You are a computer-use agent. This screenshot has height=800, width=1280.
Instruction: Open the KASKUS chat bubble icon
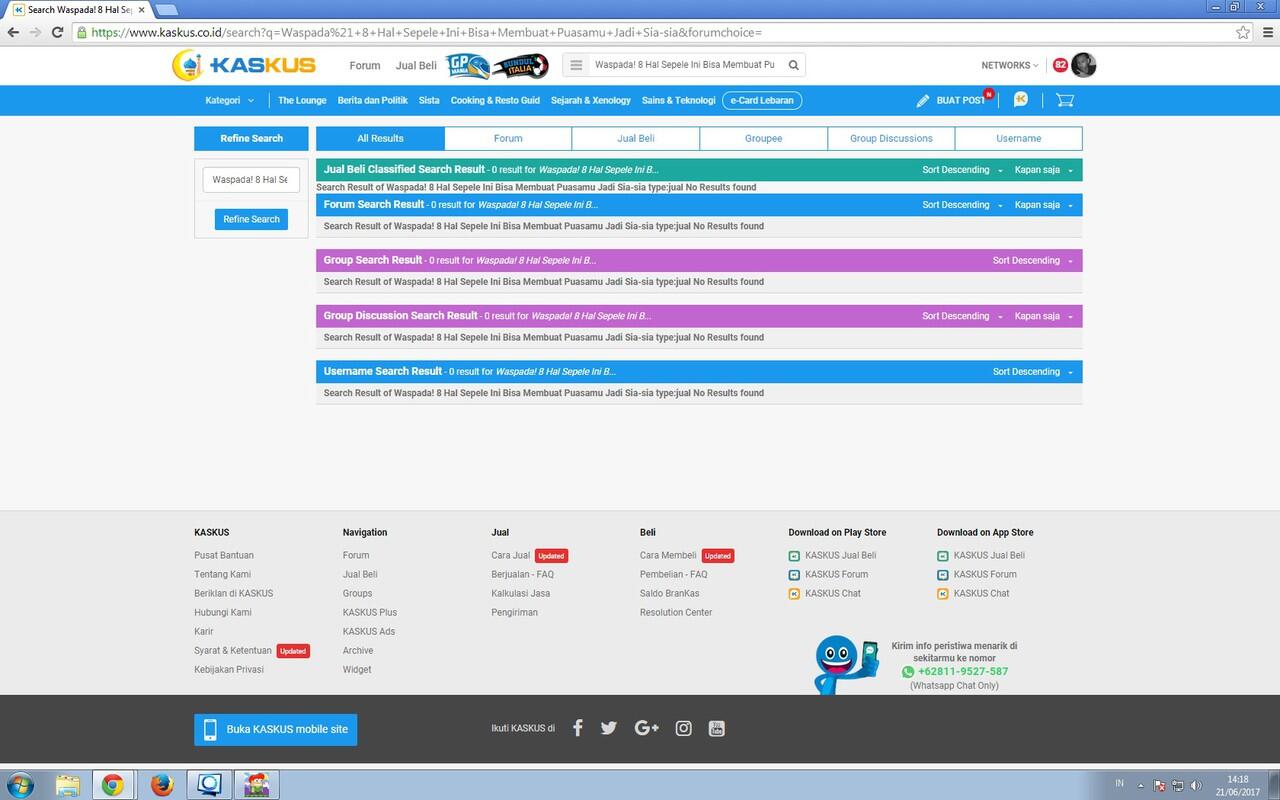[x=1020, y=99]
